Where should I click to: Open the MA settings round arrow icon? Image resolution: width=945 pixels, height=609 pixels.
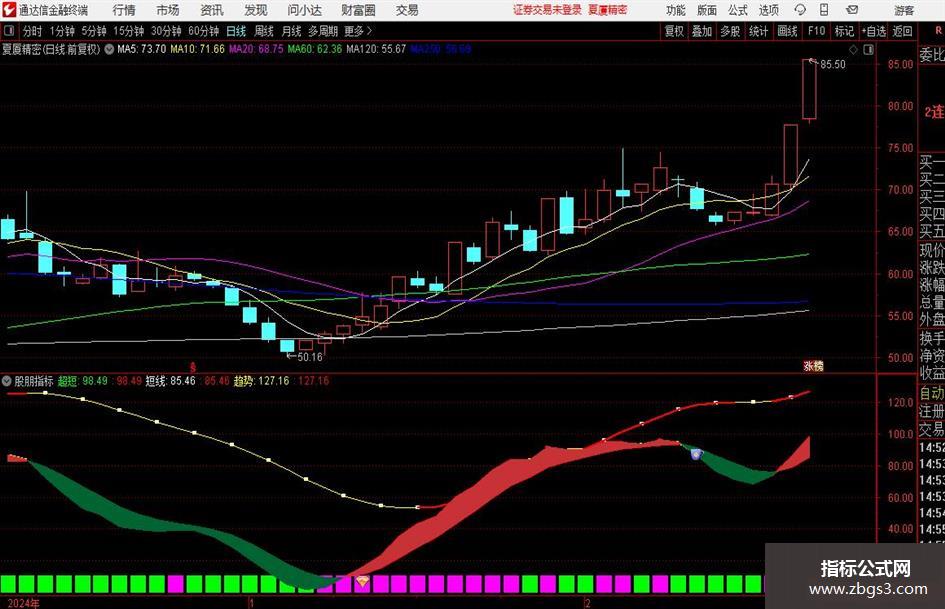109,49
